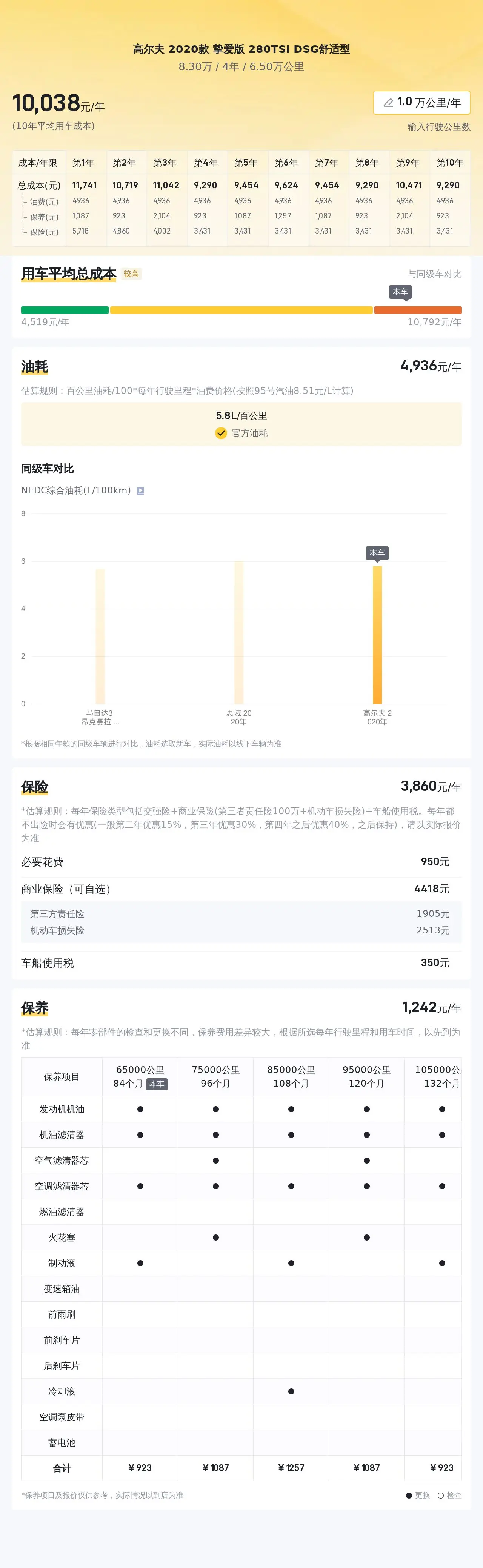Click the 马自达3 昂克赛拉 chart bar
The image size is (483, 1568).
tap(100, 636)
